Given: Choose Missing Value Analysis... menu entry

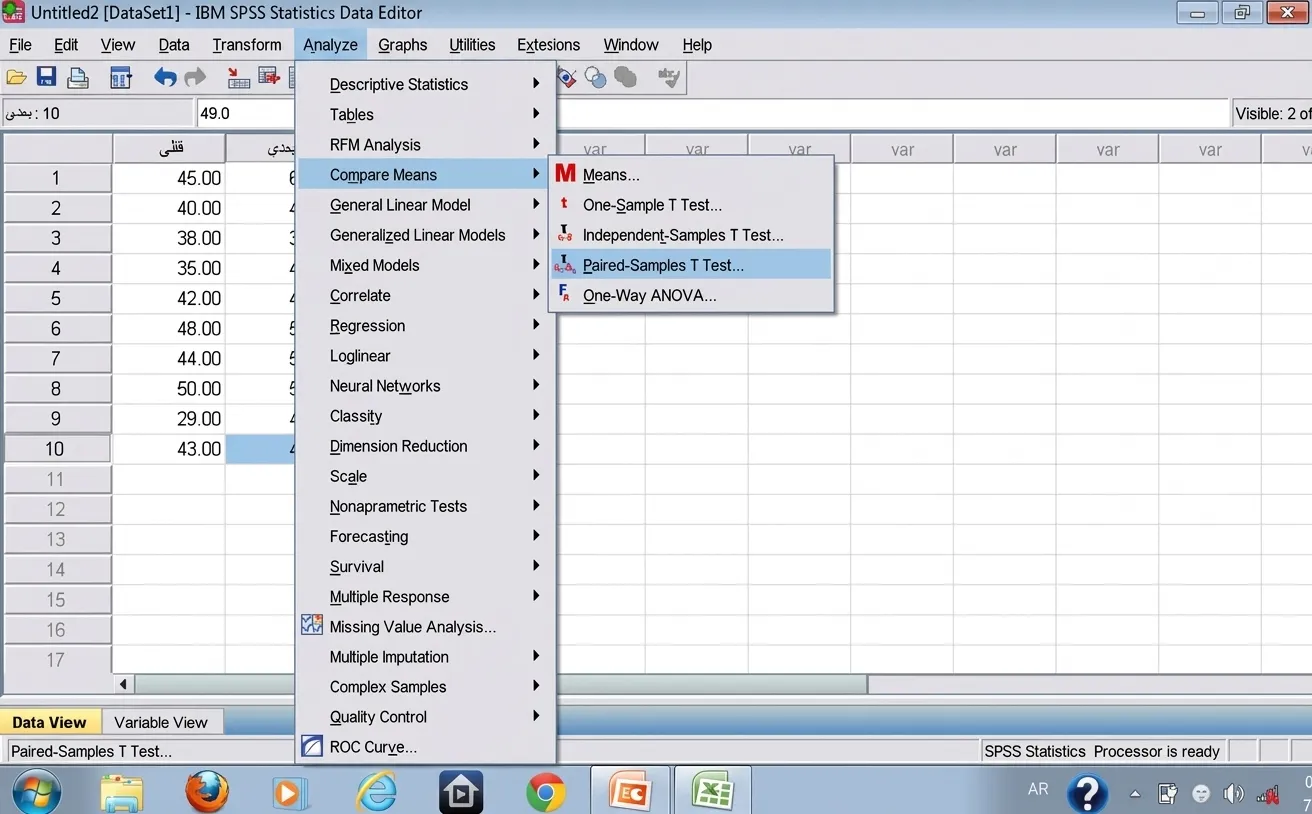Looking at the screenshot, I should 425,627.
